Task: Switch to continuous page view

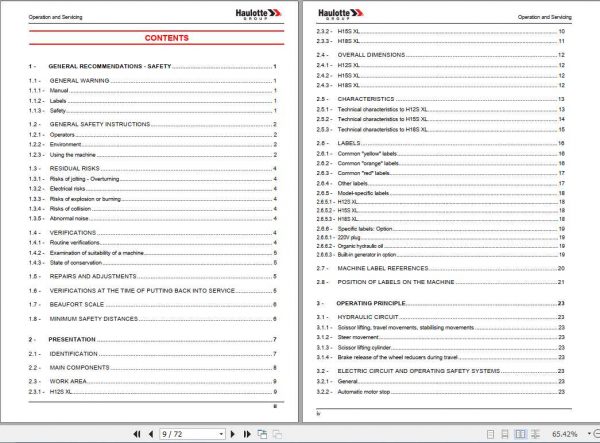Action: point(505,434)
